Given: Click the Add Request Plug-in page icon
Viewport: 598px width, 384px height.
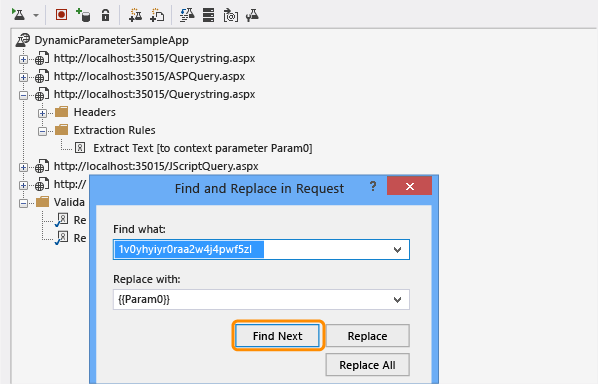Looking at the screenshot, I should pos(157,15).
